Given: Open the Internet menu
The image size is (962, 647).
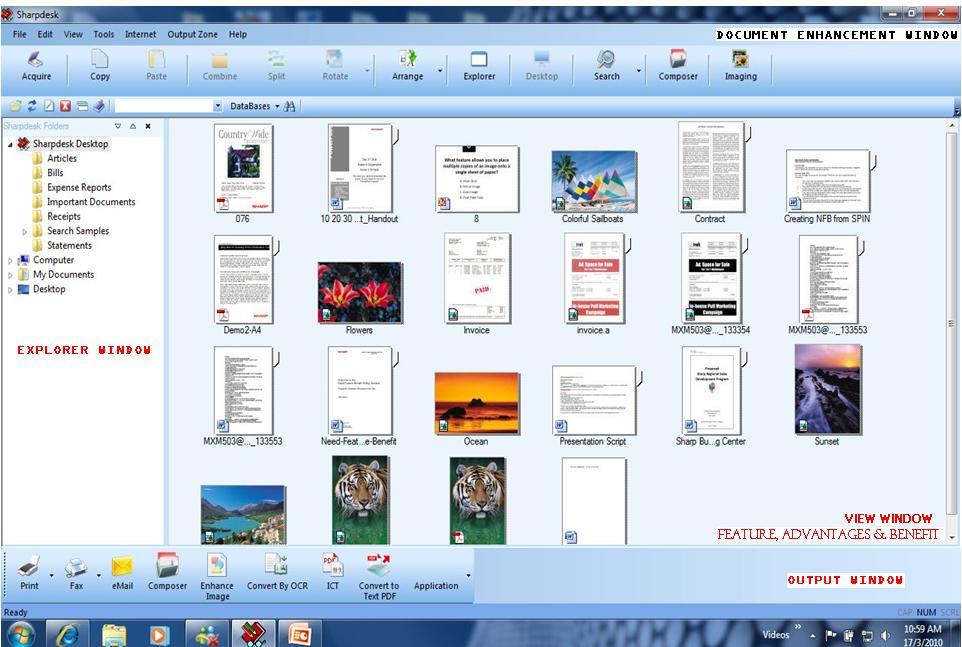Looking at the screenshot, I should pyautogui.click(x=139, y=33).
